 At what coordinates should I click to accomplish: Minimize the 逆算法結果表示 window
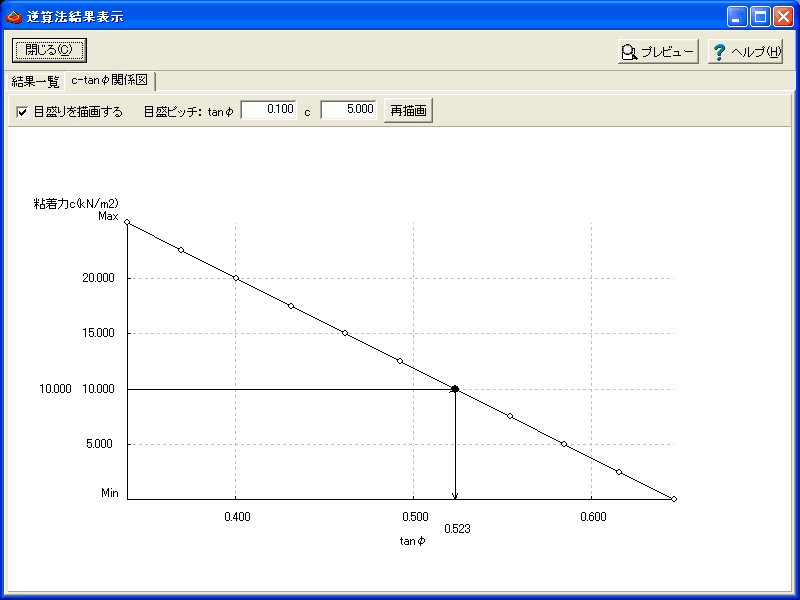737,17
